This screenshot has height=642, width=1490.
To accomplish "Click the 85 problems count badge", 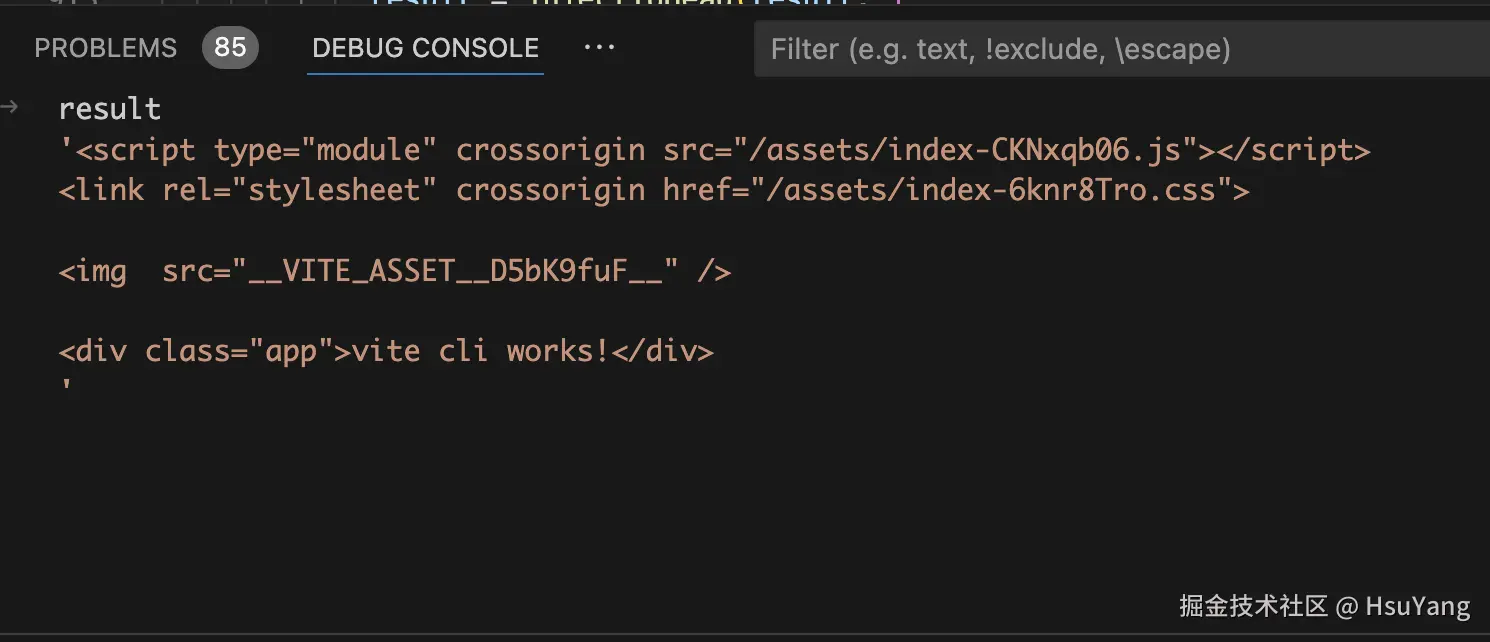I will [x=230, y=48].
